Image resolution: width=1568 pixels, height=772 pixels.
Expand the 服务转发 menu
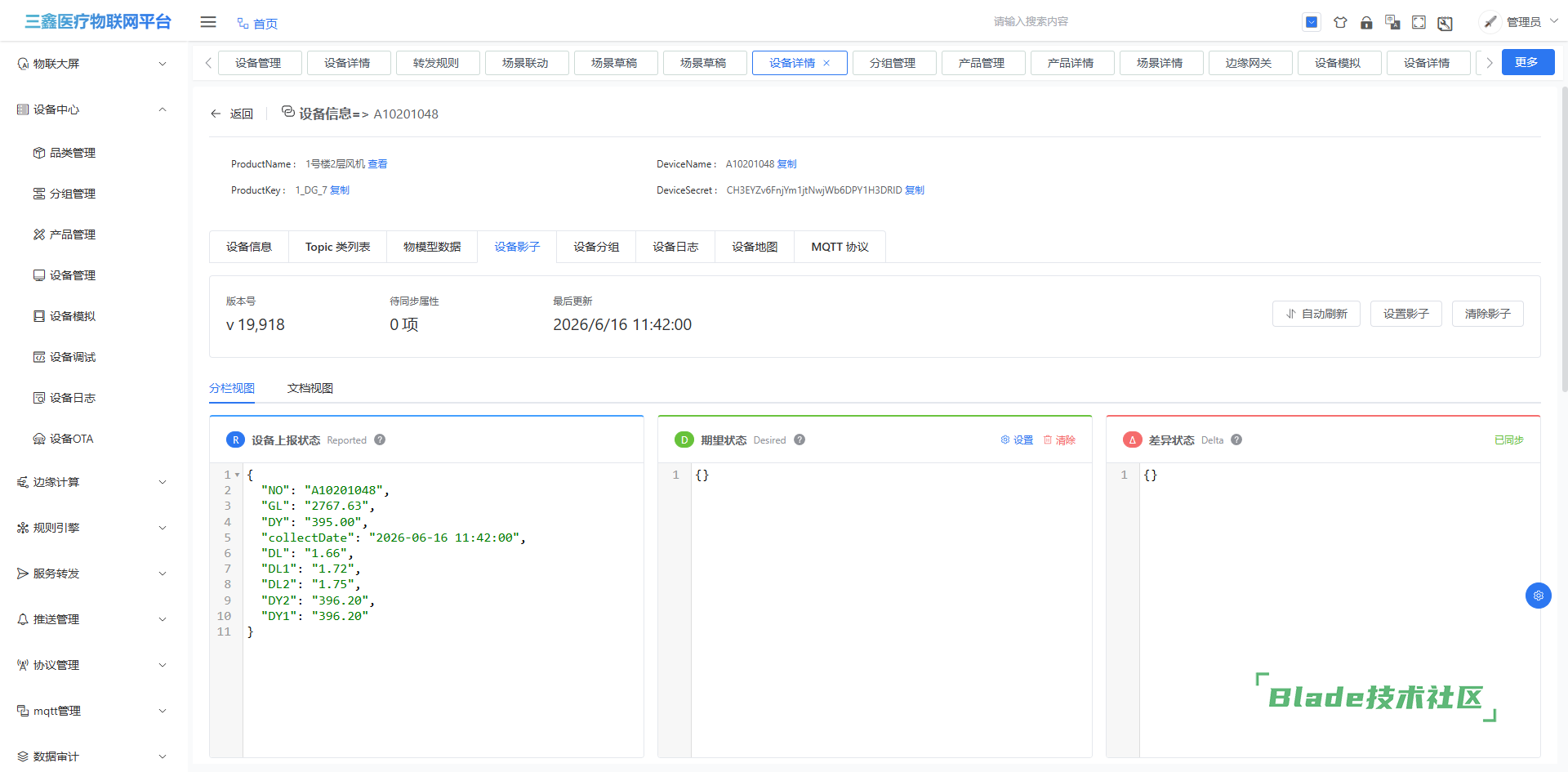[92, 573]
